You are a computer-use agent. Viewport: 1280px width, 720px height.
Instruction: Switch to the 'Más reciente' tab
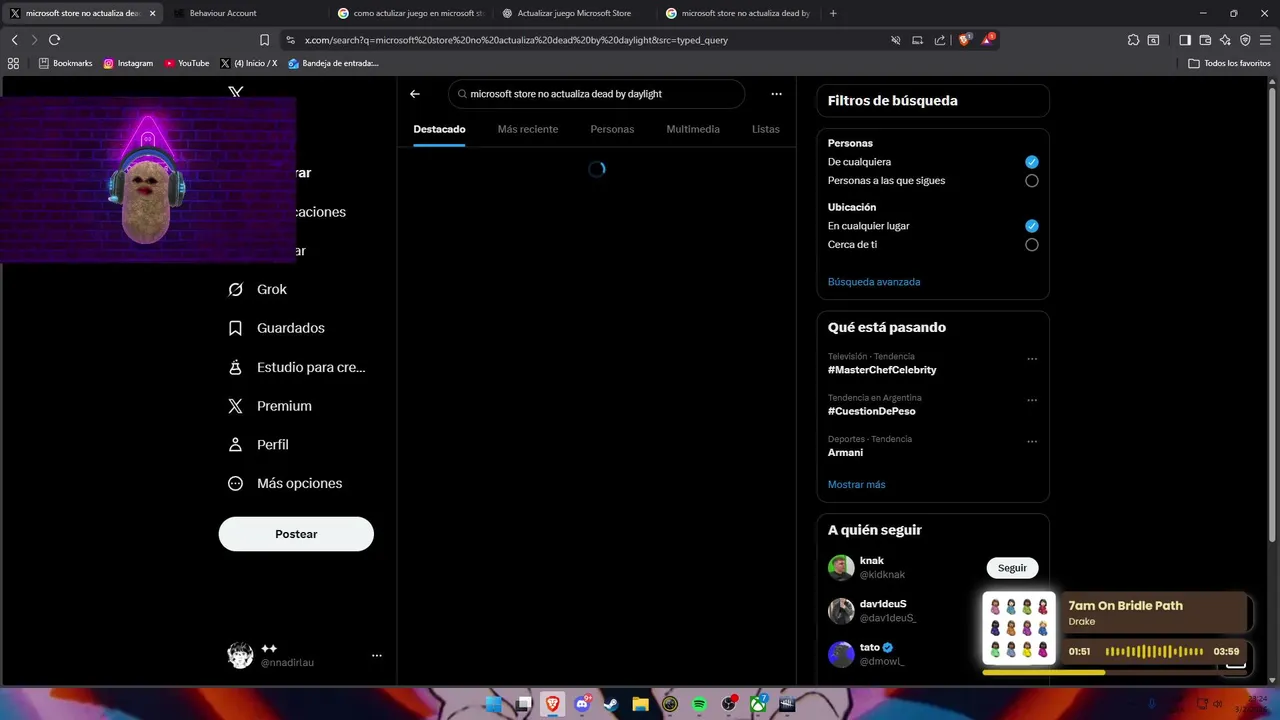tap(528, 129)
